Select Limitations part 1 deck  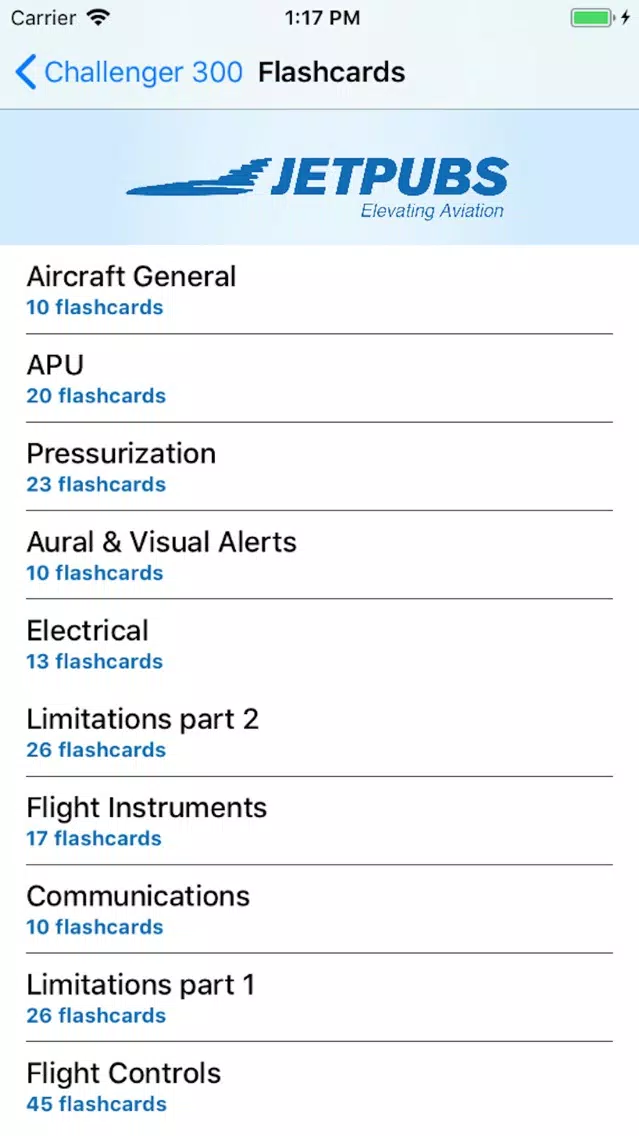320,998
